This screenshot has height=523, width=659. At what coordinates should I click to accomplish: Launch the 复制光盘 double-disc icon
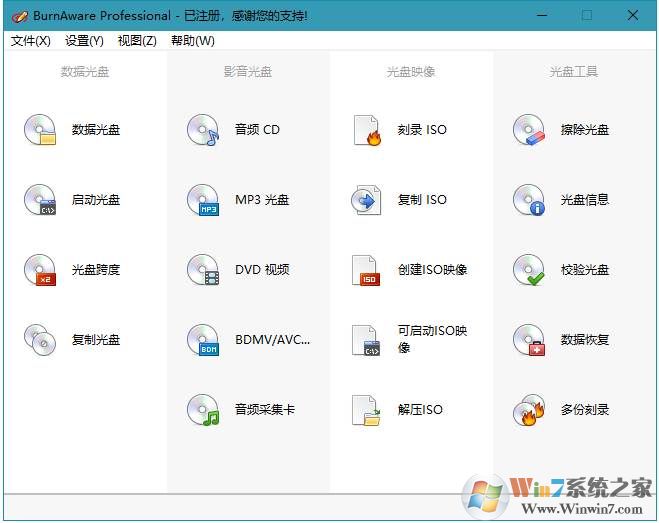(40, 340)
